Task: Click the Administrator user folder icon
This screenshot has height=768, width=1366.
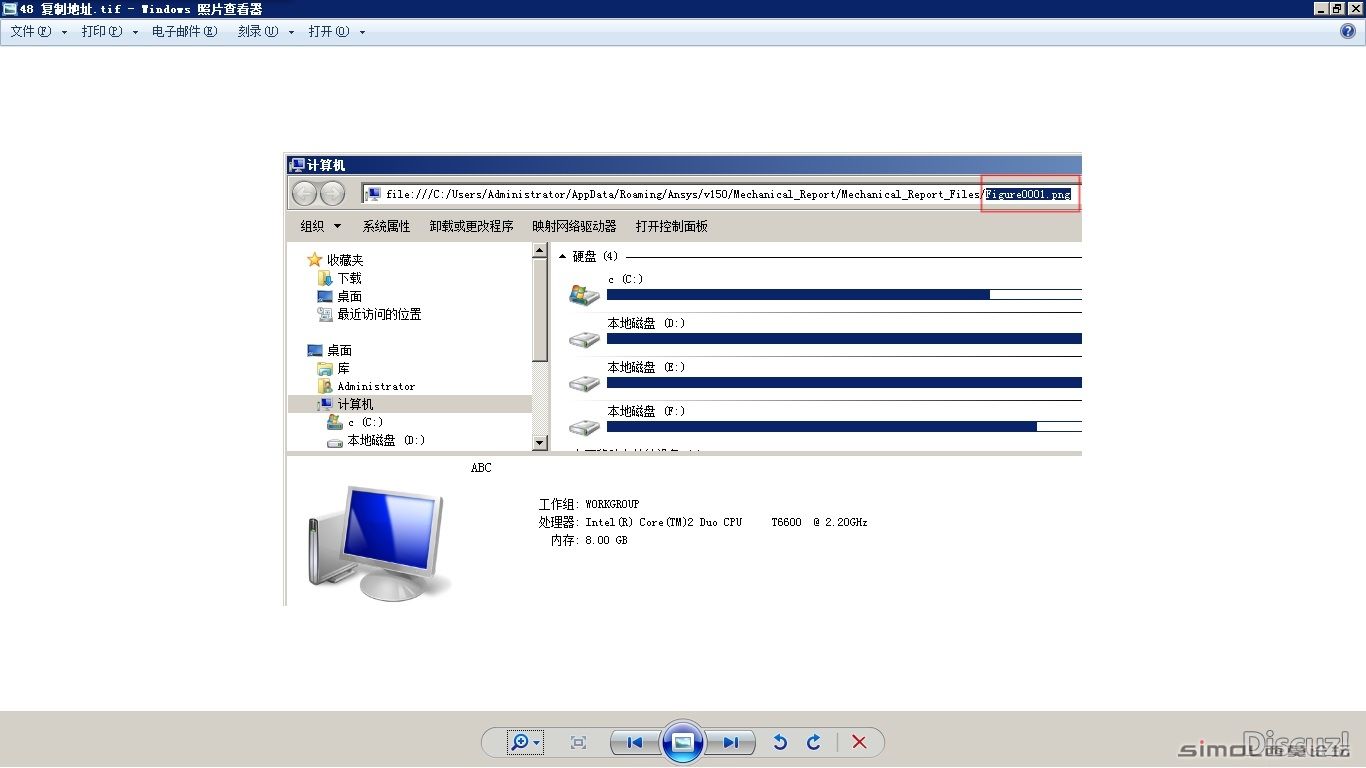Action: [325, 386]
